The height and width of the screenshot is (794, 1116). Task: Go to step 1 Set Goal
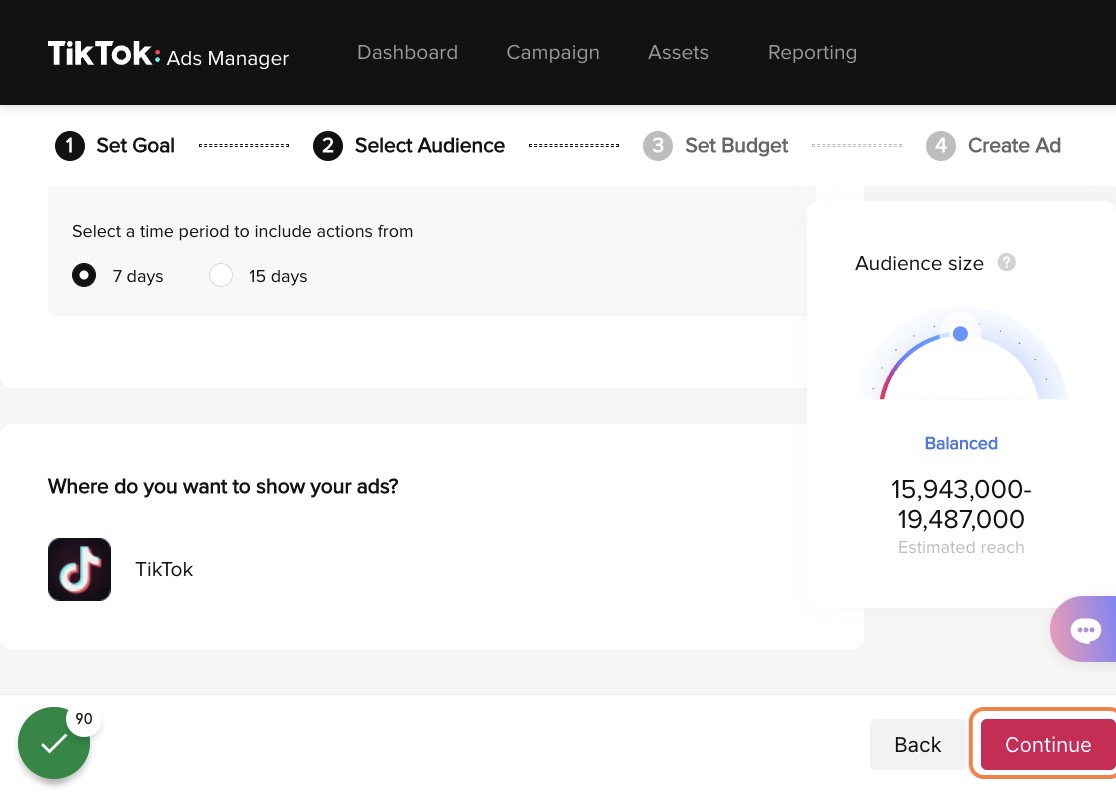click(115, 146)
